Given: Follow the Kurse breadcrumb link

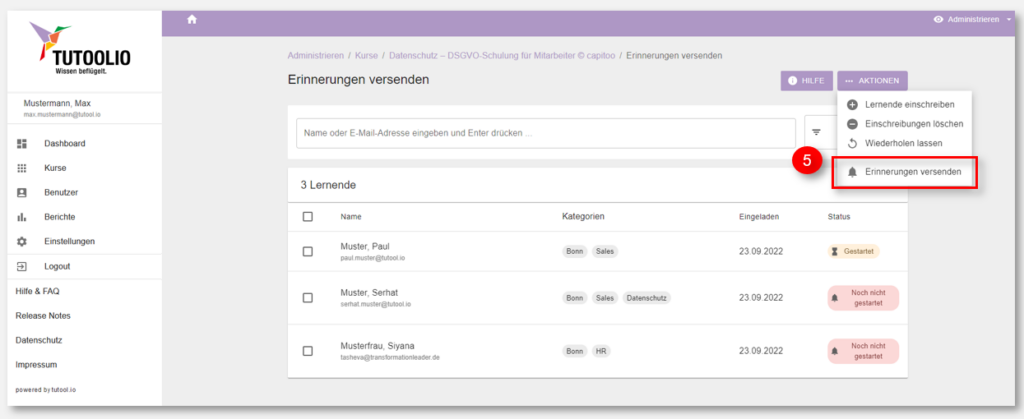Looking at the screenshot, I should pos(366,56).
